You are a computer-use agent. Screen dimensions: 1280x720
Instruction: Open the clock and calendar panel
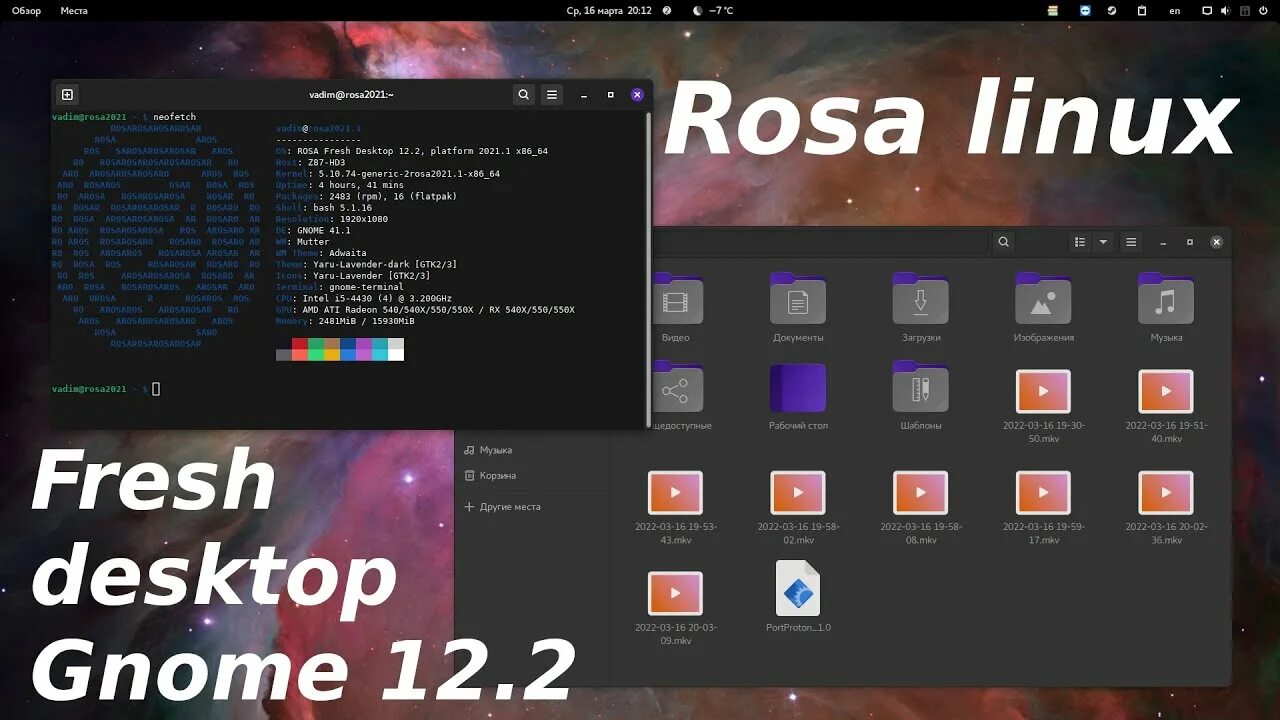(609, 11)
